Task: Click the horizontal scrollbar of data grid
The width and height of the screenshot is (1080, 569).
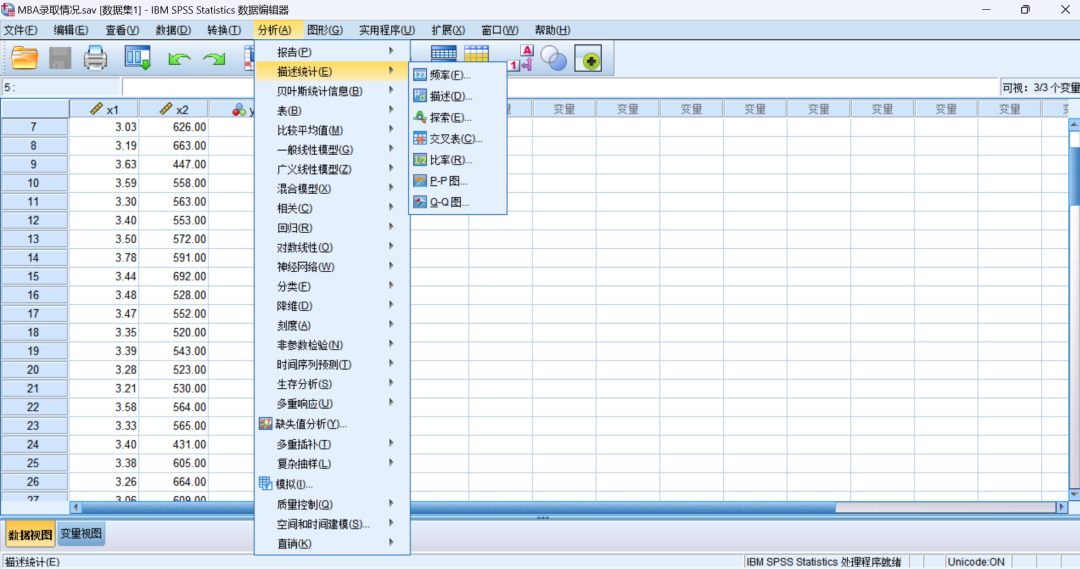Action: pos(568,508)
